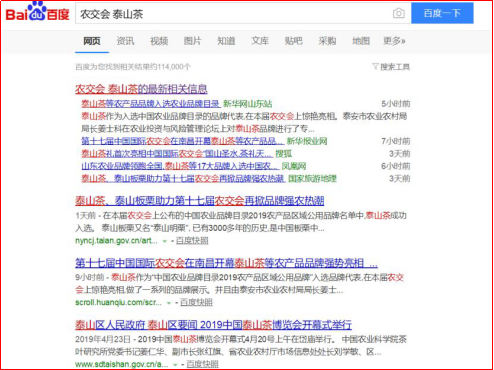Click the 5小时前 timestamp
The width and height of the screenshot is (494, 370).
pos(396,104)
